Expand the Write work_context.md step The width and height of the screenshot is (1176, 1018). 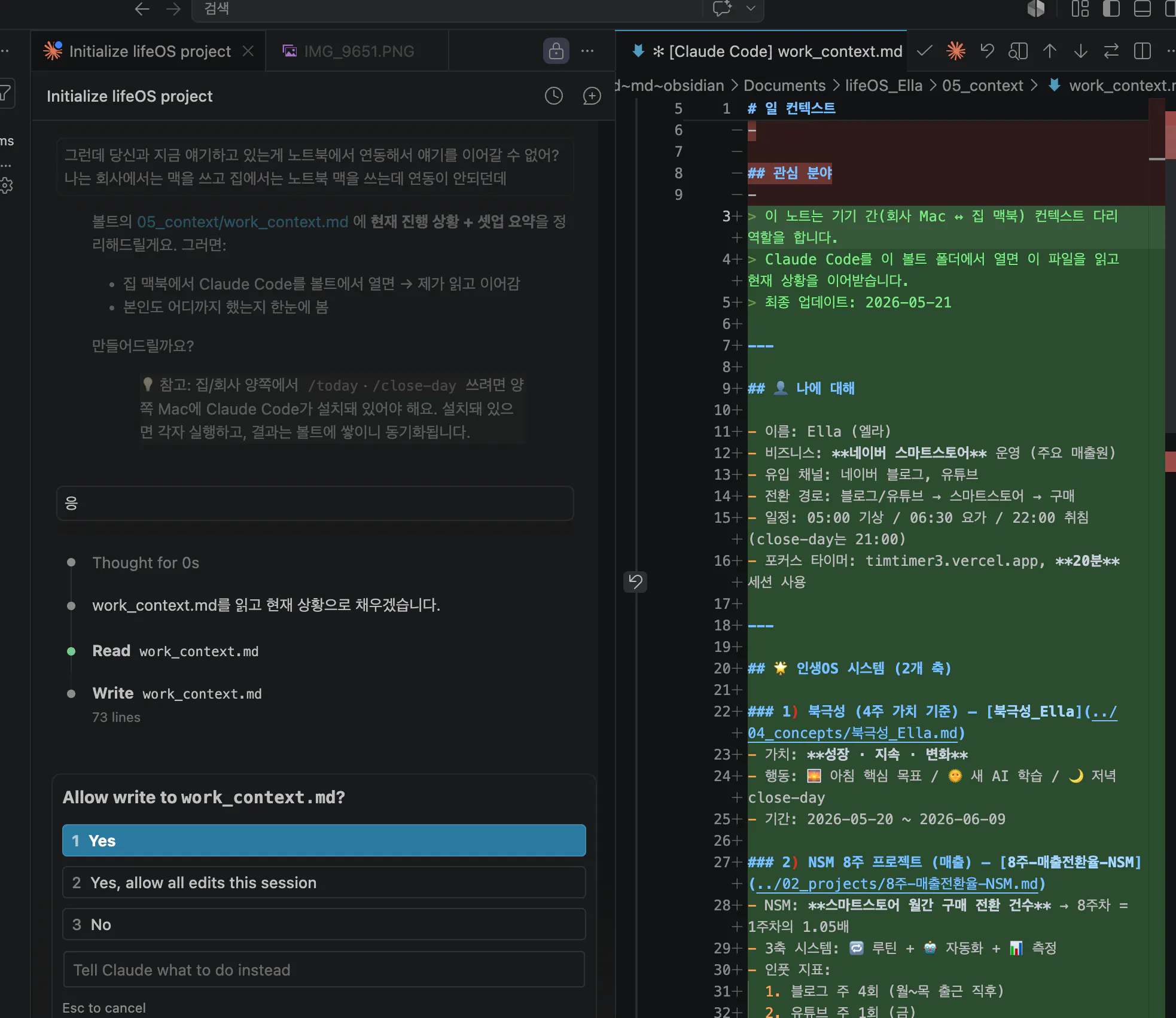point(177,693)
